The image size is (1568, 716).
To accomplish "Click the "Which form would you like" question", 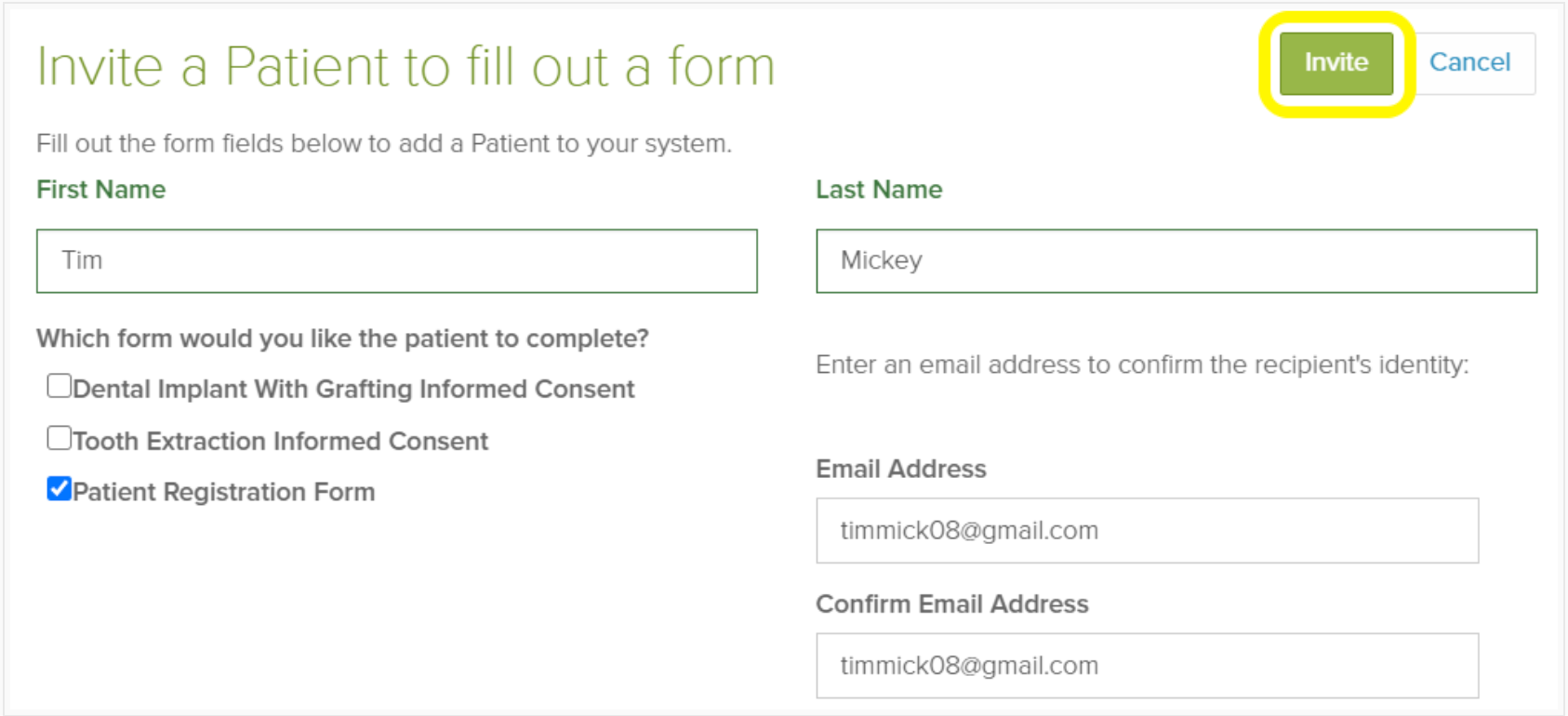I will 342,338.
